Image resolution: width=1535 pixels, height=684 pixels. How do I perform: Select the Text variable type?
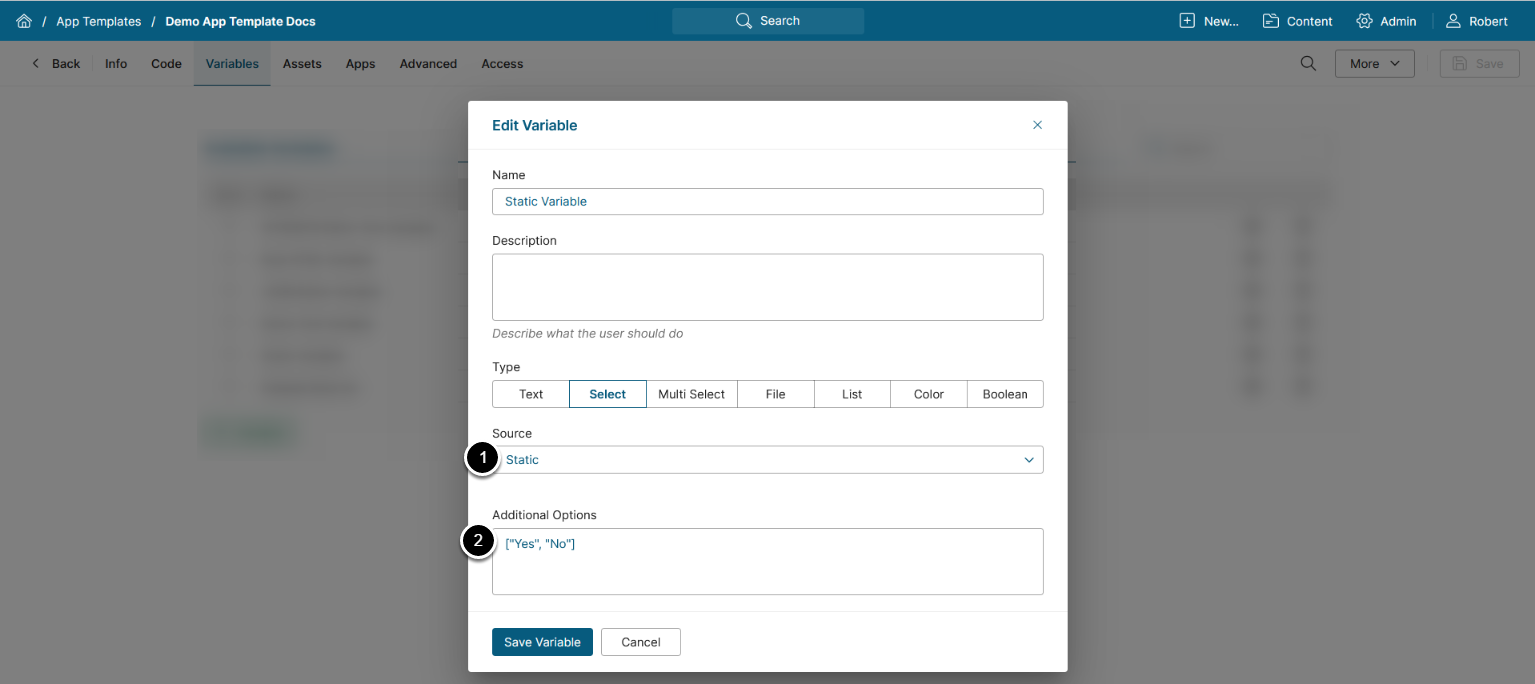pyautogui.click(x=531, y=394)
